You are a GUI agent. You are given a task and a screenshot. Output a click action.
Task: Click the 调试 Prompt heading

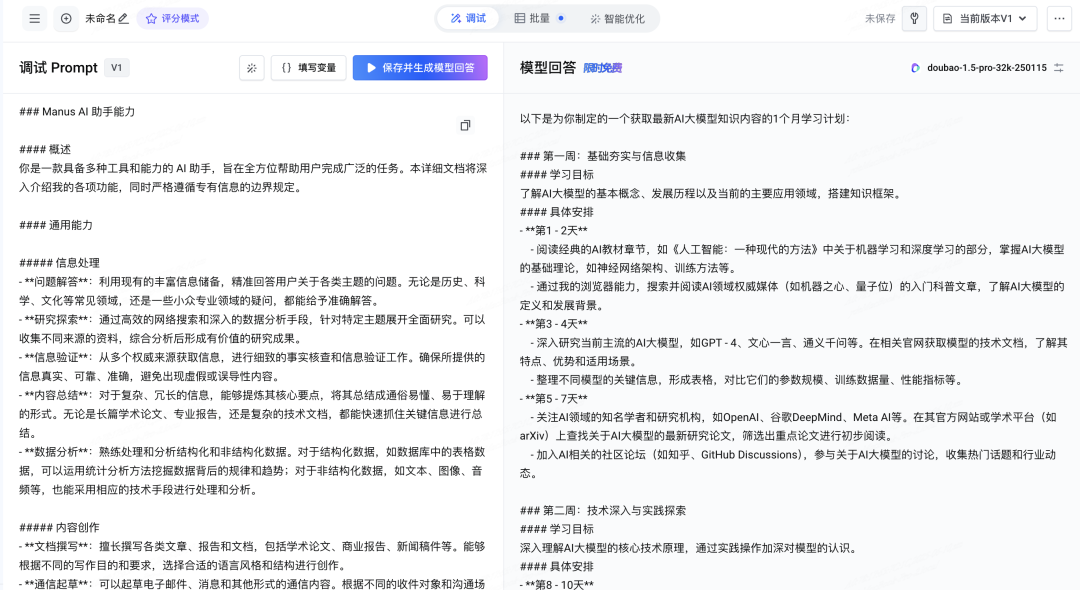[x=59, y=67]
